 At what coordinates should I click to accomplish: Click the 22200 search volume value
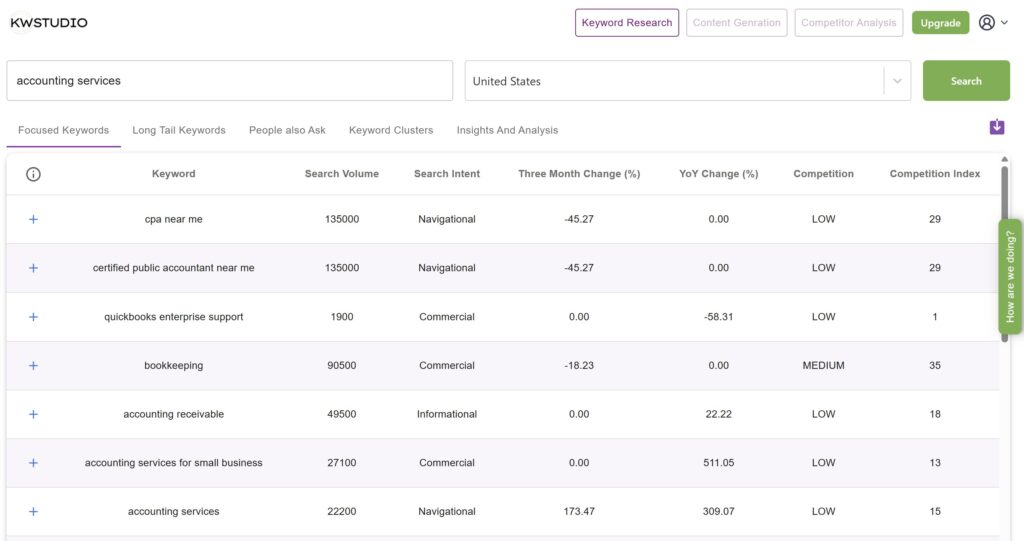(x=342, y=512)
